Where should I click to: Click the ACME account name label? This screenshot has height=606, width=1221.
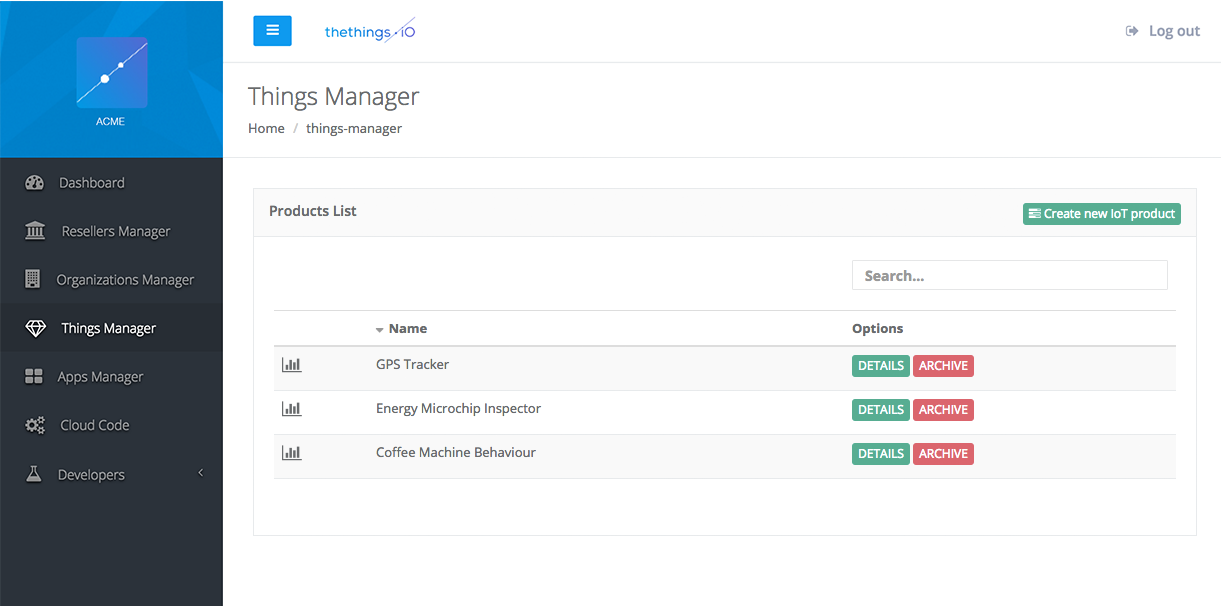[x=111, y=122]
